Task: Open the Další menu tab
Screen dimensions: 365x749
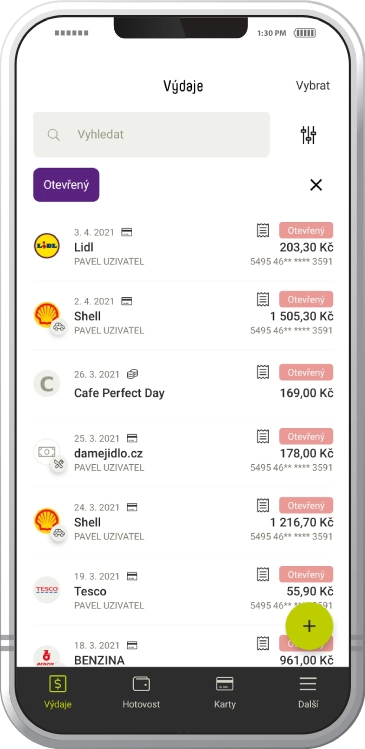Action: 308,692
